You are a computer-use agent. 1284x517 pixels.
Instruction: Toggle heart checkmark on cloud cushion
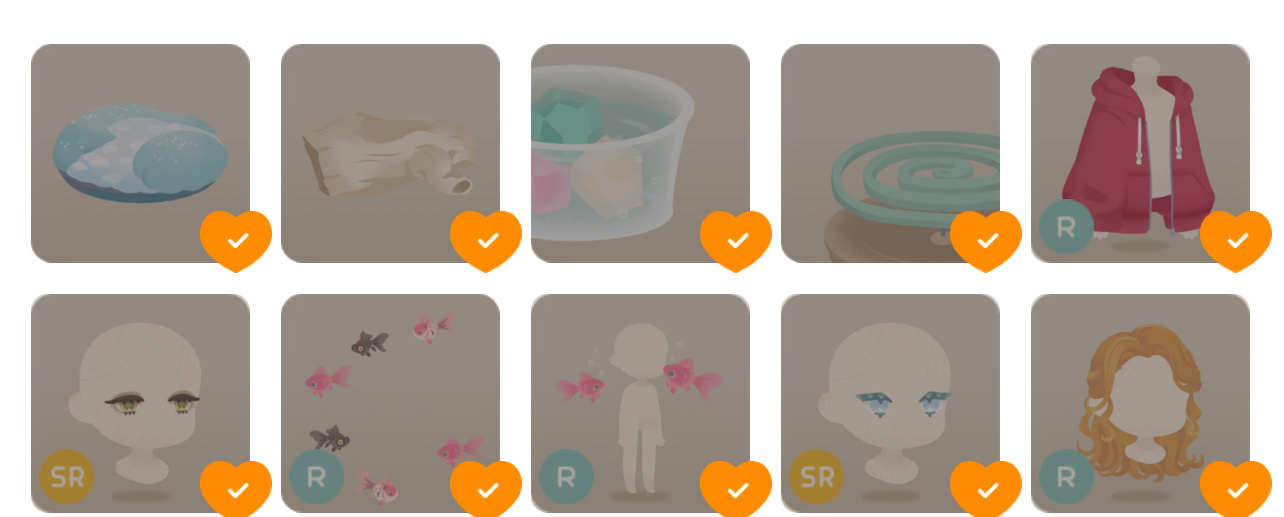pos(236,241)
